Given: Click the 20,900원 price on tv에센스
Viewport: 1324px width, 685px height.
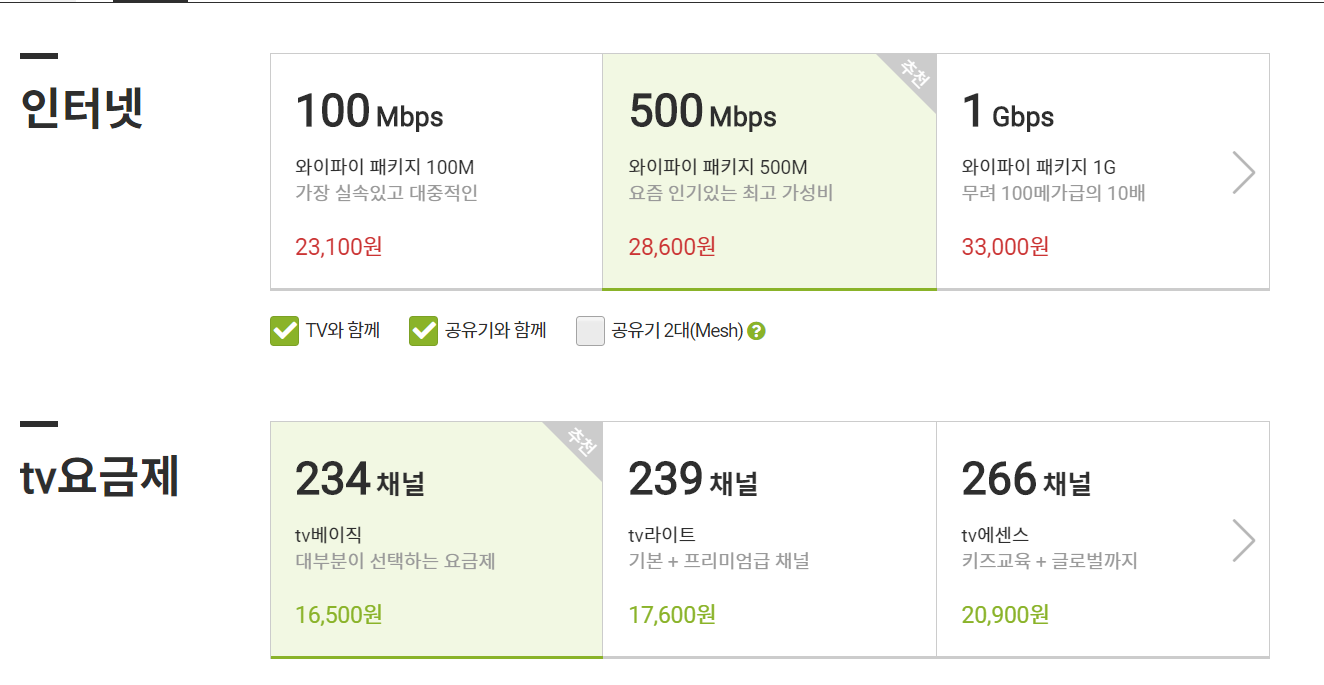Looking at the screenshot, I should click(x=1005, y=614).
